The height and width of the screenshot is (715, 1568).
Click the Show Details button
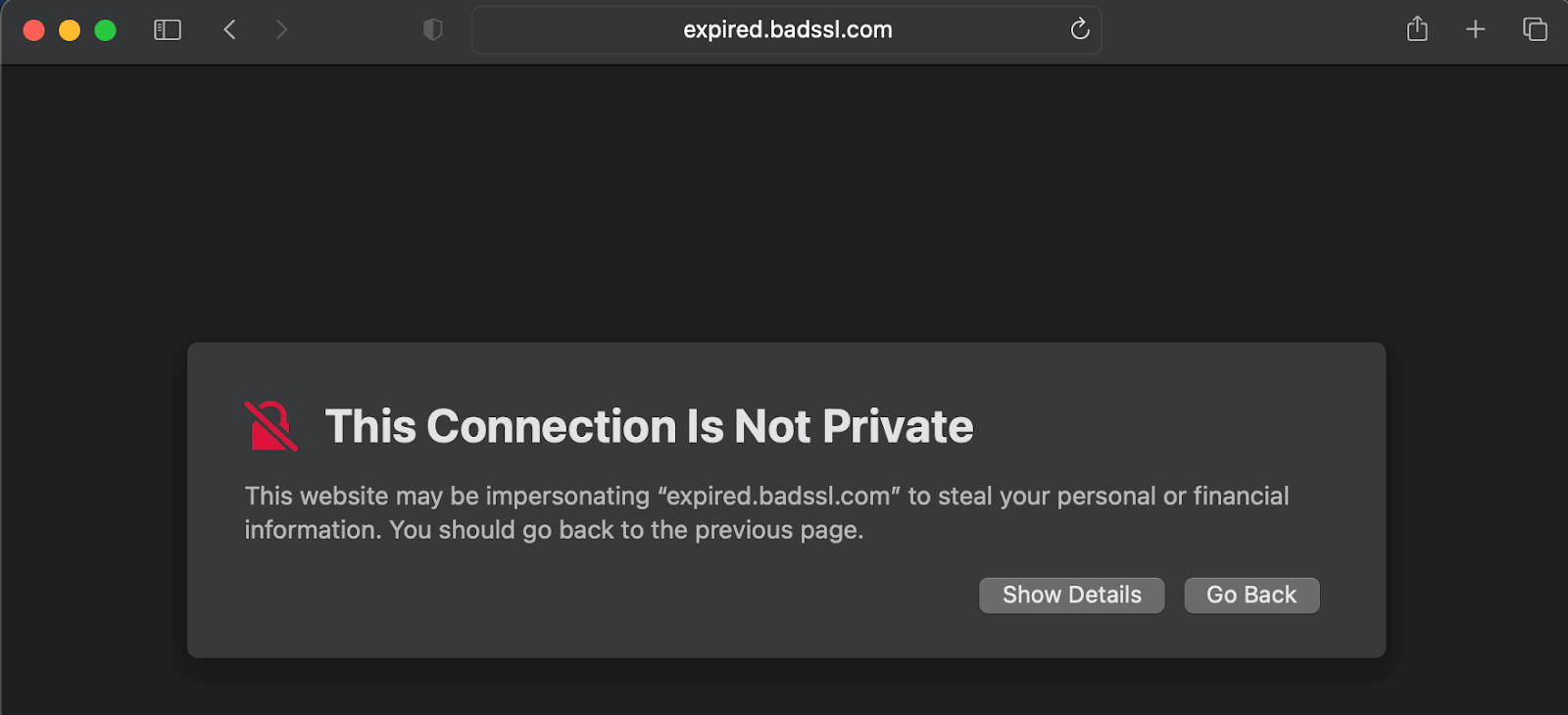point(1070,595)
